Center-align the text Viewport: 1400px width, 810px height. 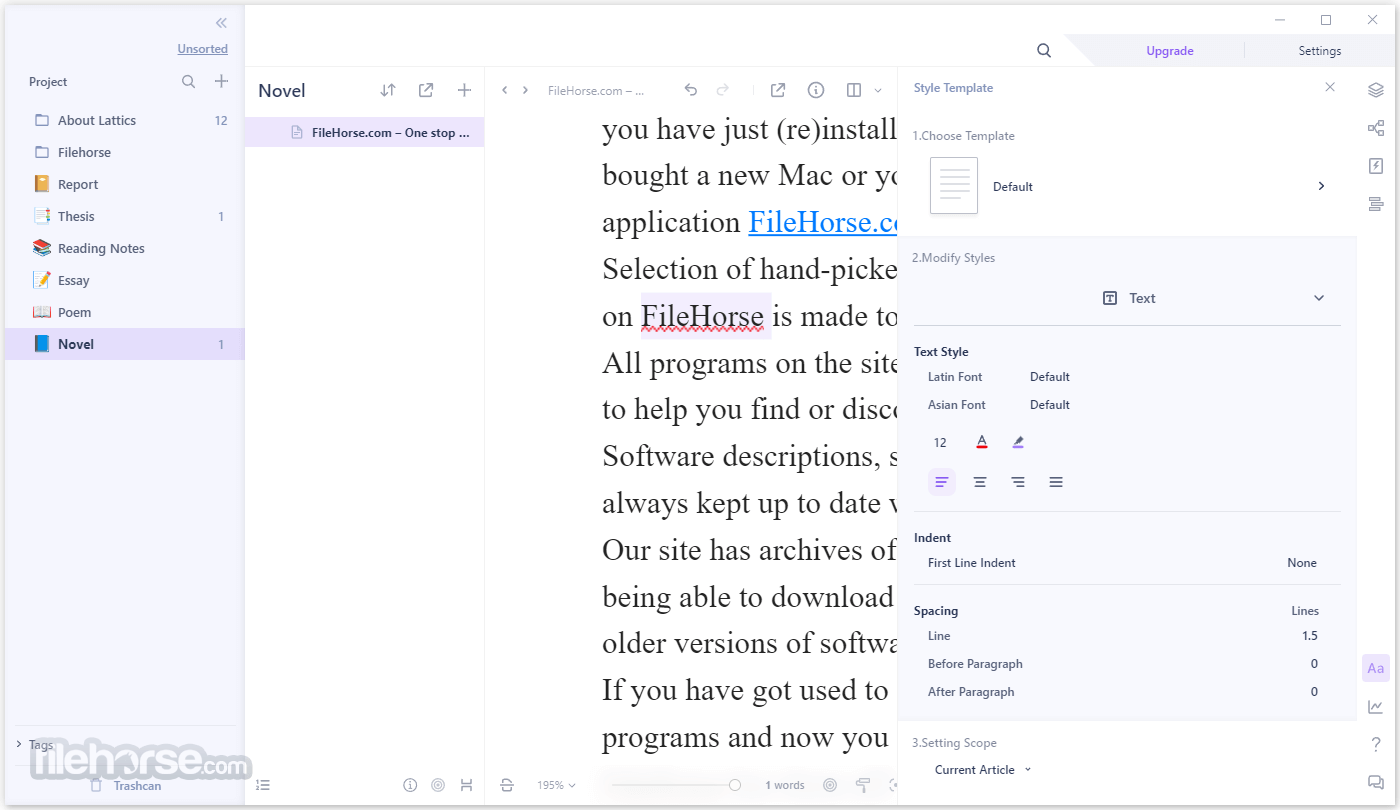980,482
